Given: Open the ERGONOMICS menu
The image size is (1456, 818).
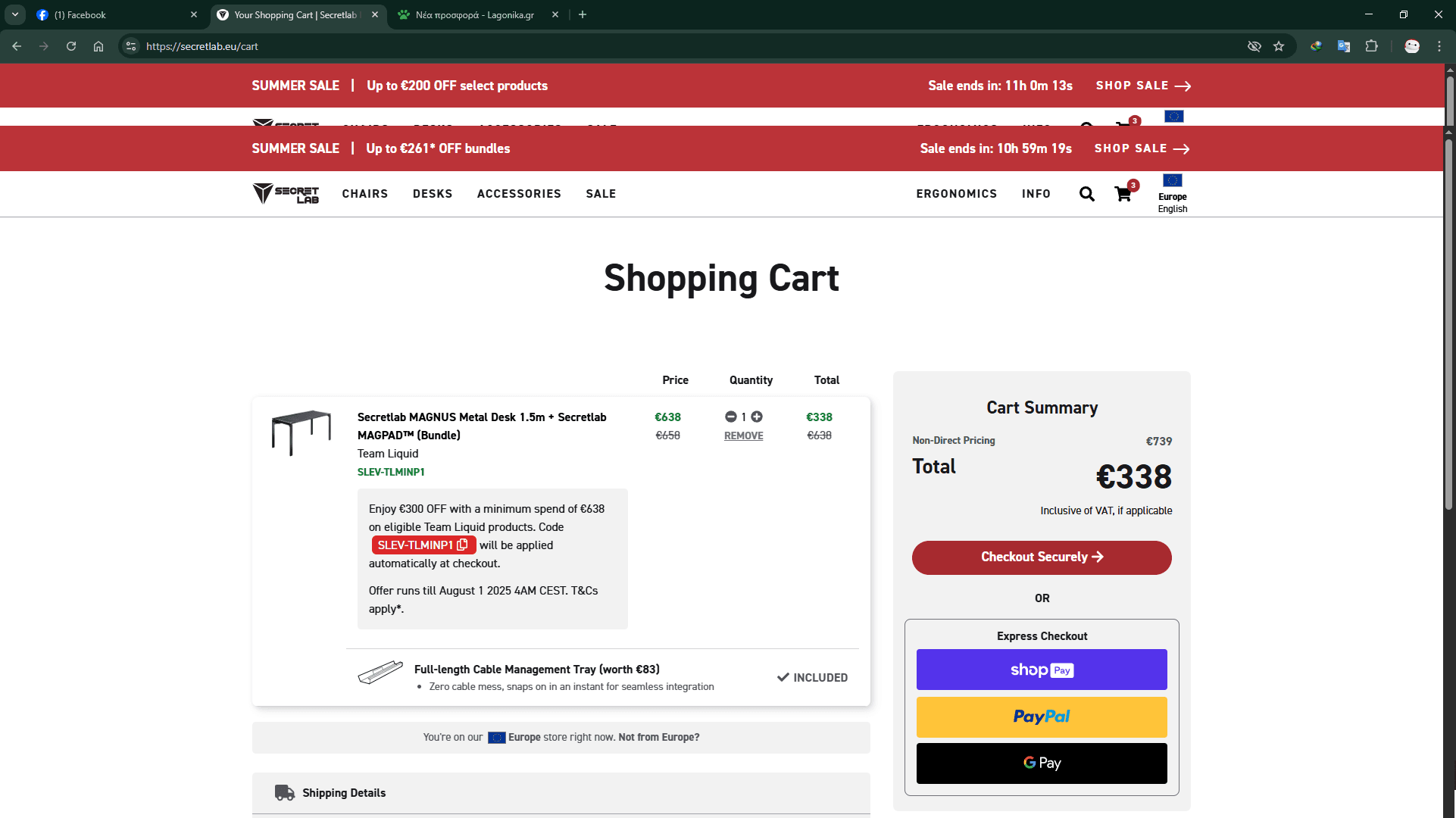Looking at the screenshot, I should [957, 194].
